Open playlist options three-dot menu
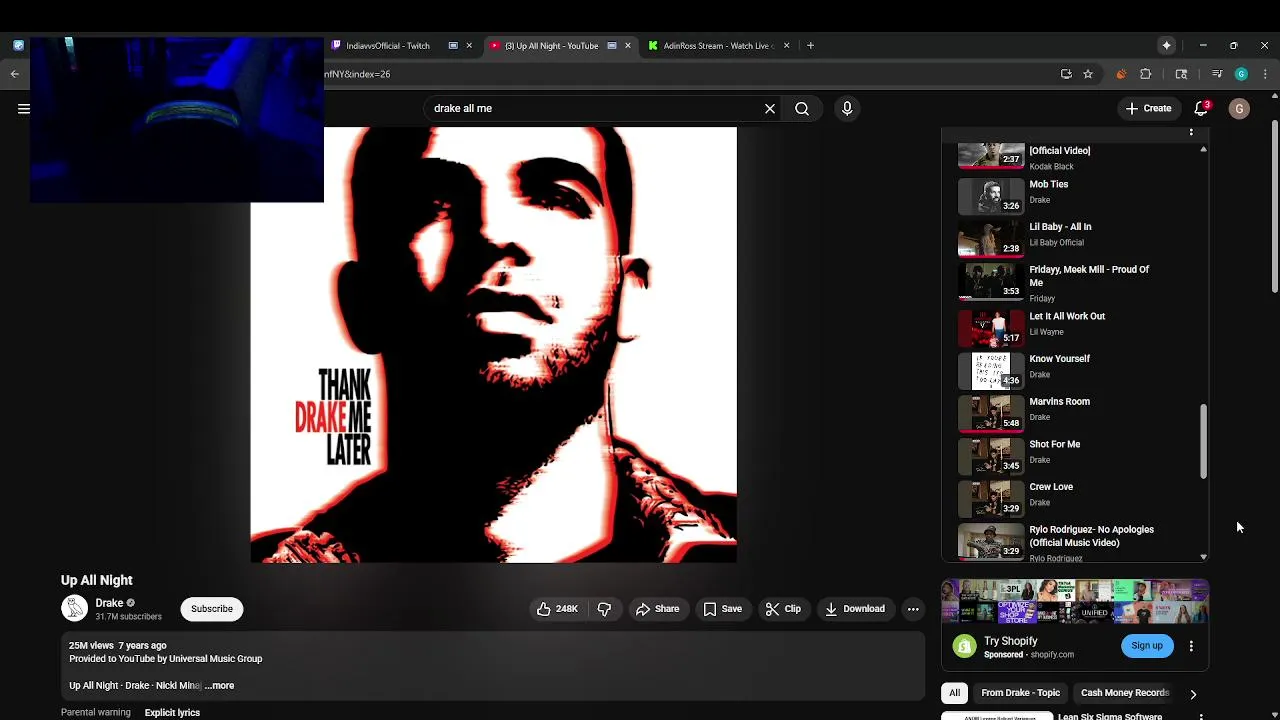Image resolution: width=1280 pixels, height=720 pixels. [1191, 133]
